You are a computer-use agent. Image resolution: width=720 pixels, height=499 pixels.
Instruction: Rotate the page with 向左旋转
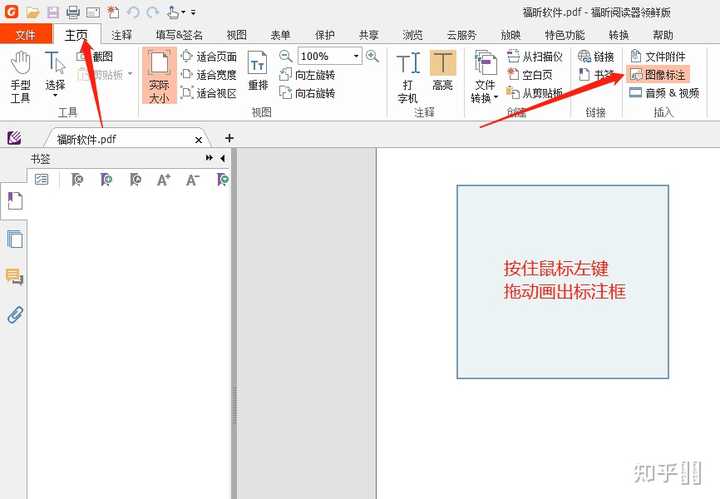pos(308,75)
